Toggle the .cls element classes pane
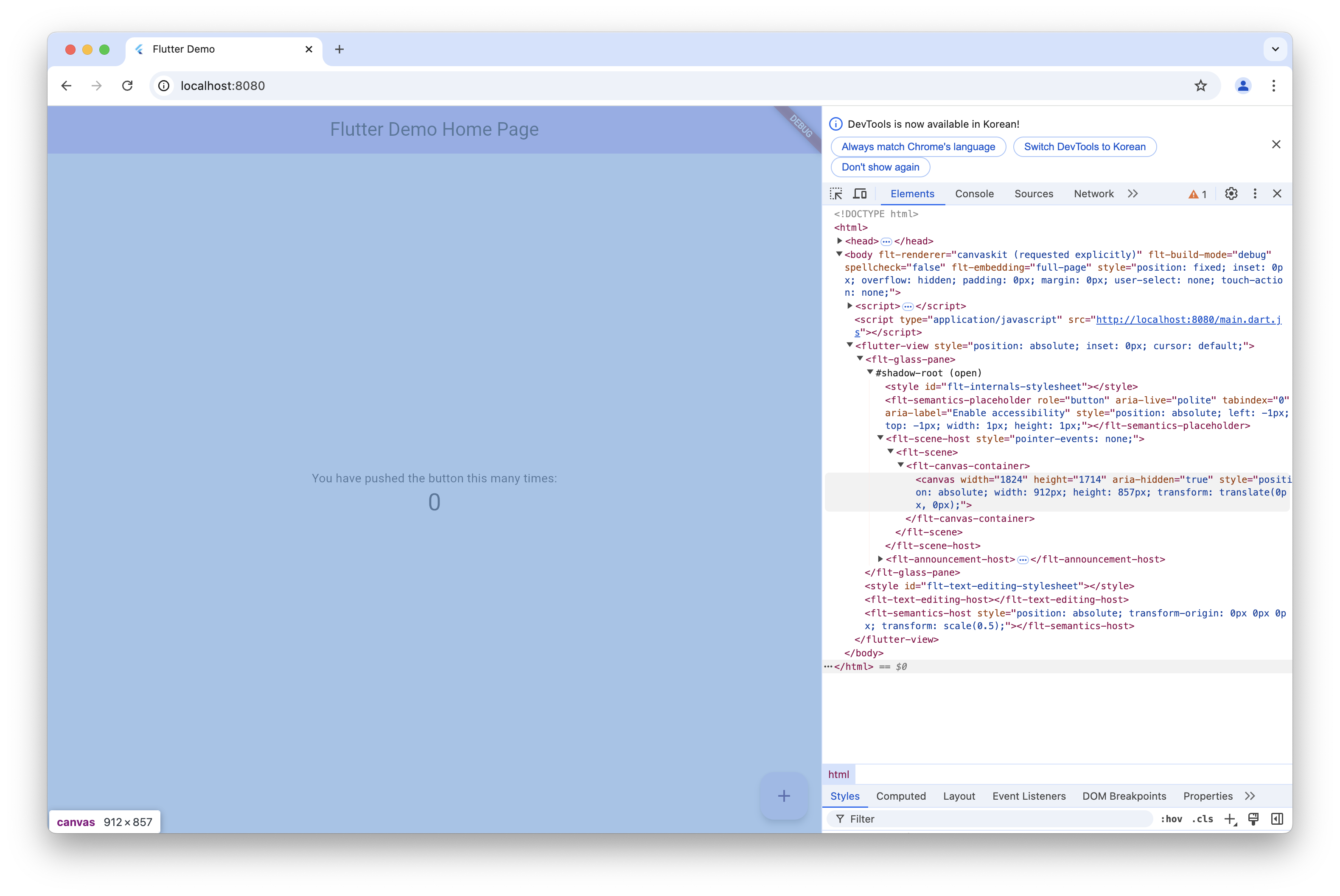1340x896 pixels. point(1202,819)
